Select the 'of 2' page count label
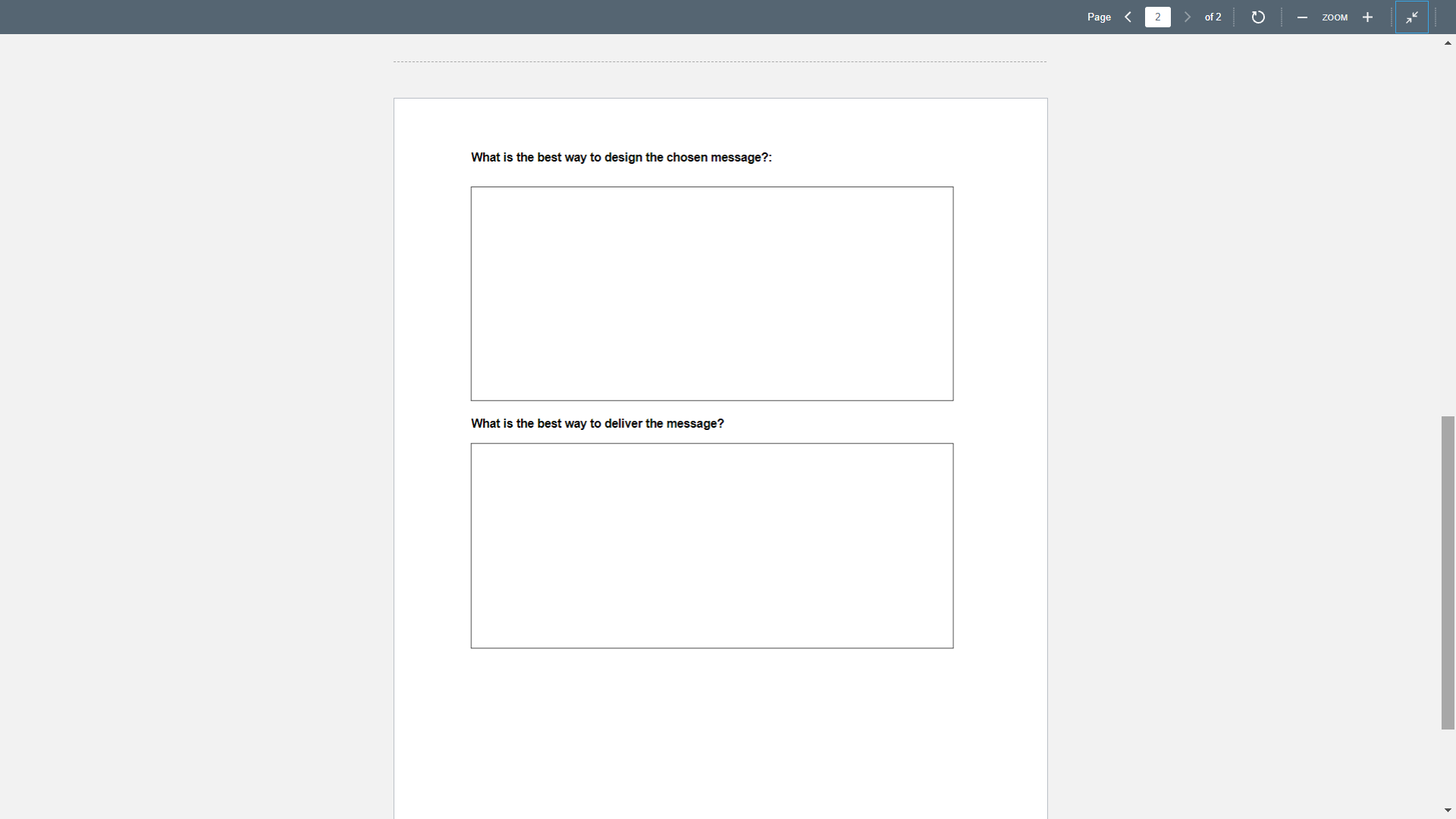The height and width of the screenshot is (819, 1456). (1212, 17)
